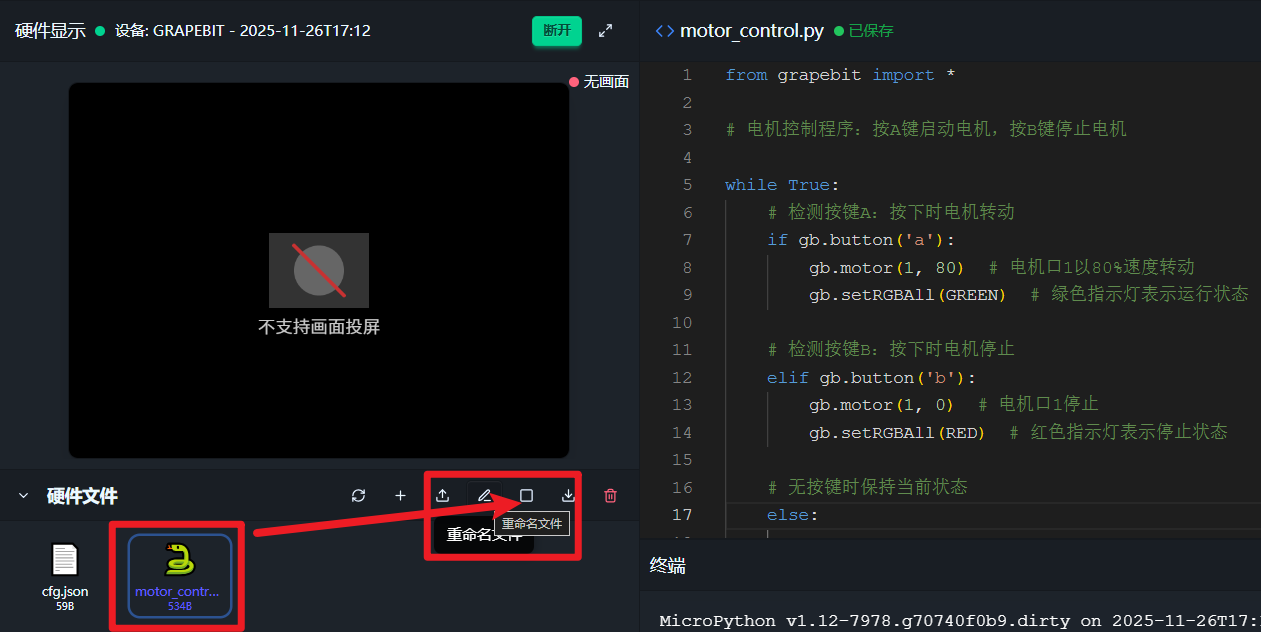Click line number 5 in the gutter

(x=686, y=185)
